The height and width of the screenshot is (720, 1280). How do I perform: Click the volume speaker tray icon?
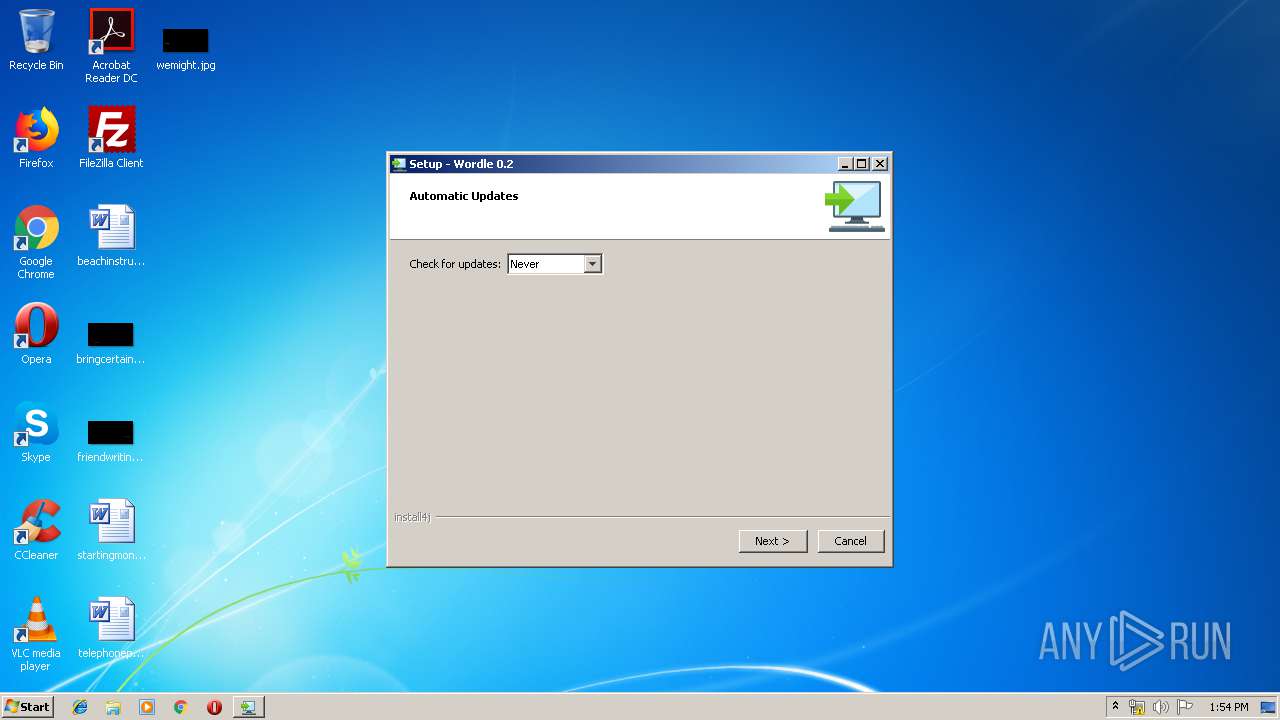[1161, 707]
